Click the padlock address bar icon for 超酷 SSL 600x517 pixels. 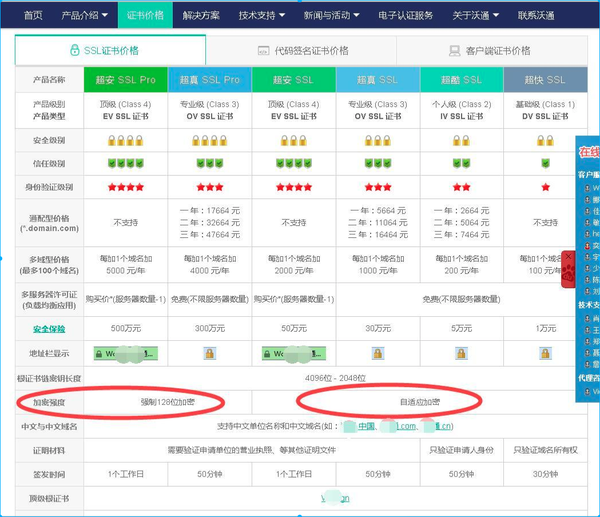pyautogui.click(x=461, y=354)
